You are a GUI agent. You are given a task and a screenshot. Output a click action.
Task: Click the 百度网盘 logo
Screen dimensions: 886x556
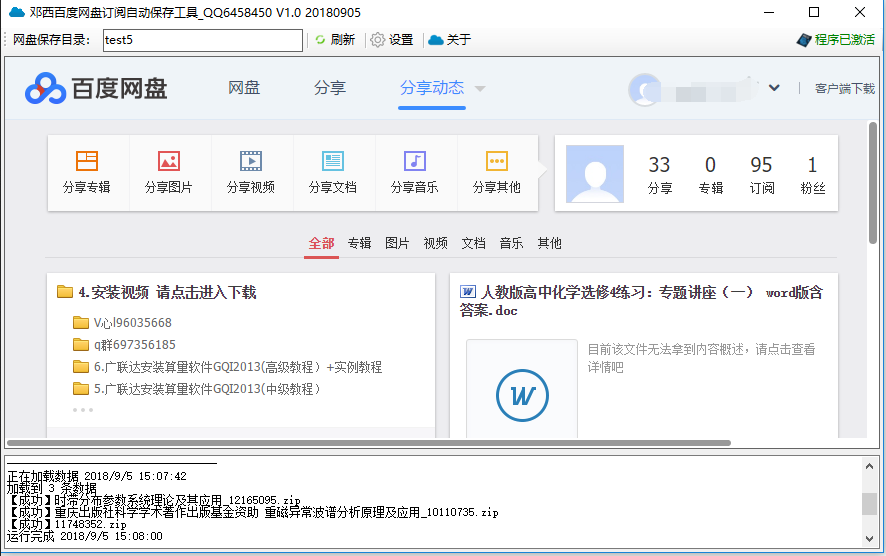pyautogui.click(x=96, y=88)
